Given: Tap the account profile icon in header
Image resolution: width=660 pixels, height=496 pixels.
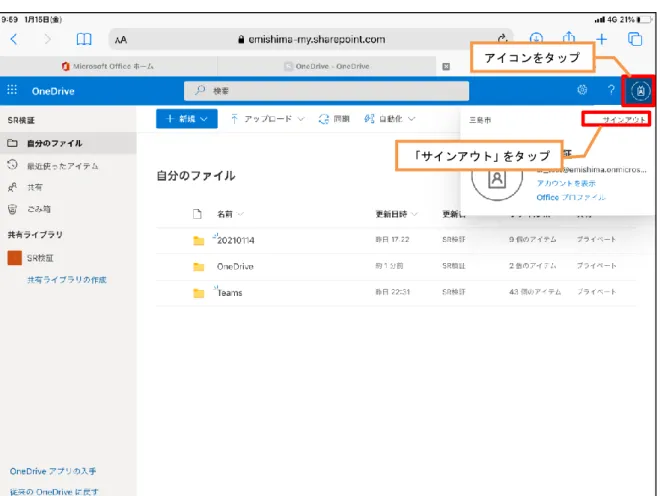Looking at the screenshot, I should [640, 91].
